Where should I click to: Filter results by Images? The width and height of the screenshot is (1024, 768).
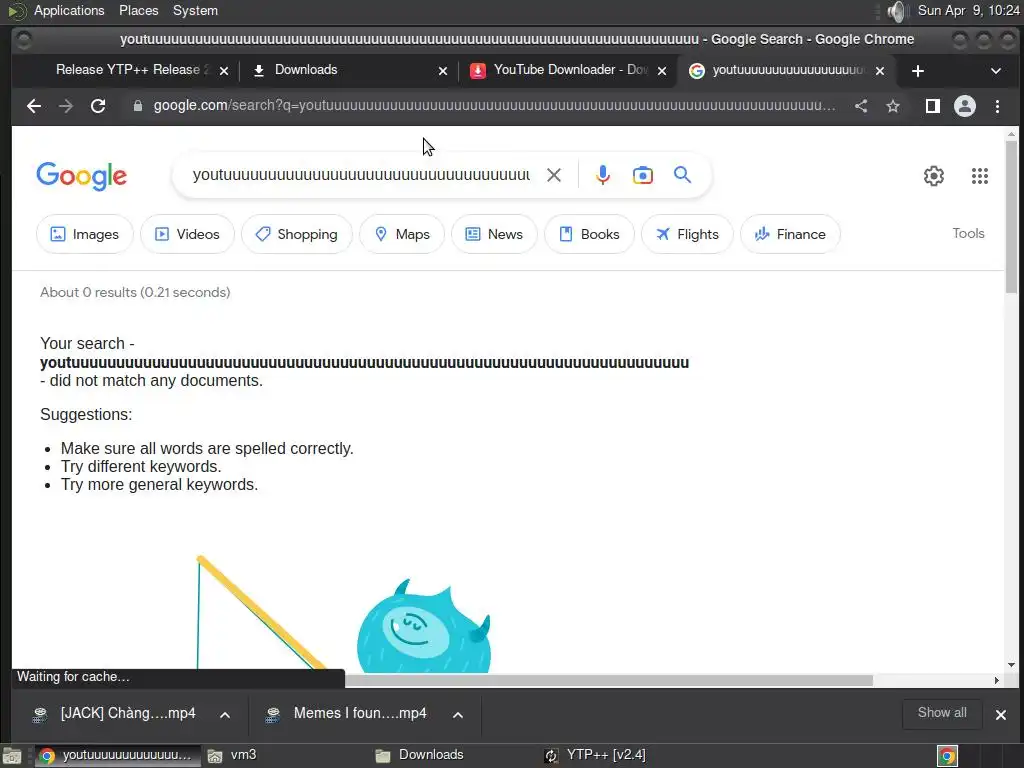(x=85, y=234)
